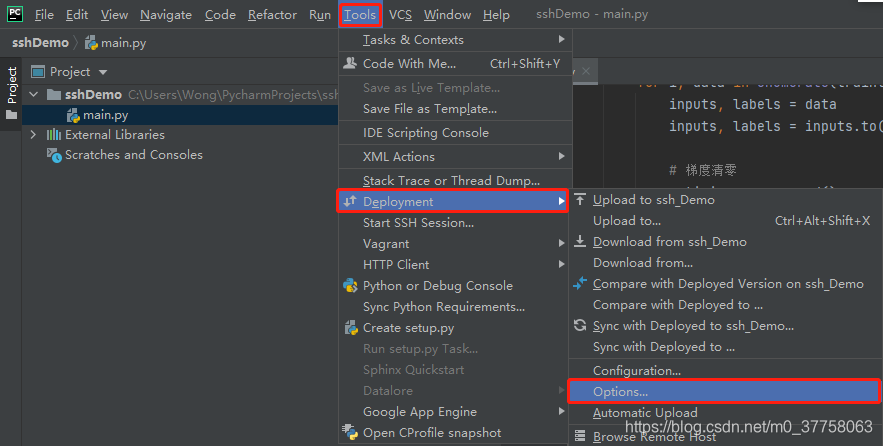Choose Start SSH Session

point(455,222)
